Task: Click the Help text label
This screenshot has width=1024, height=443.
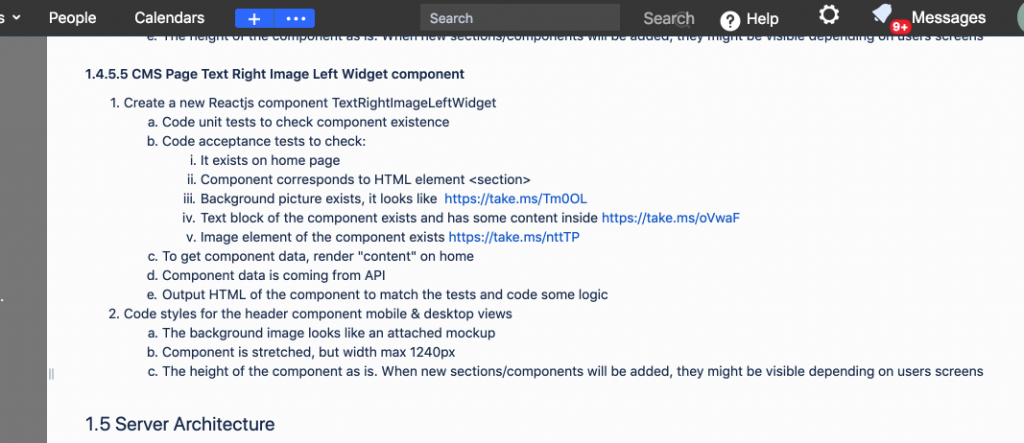Action: (762, 19)
